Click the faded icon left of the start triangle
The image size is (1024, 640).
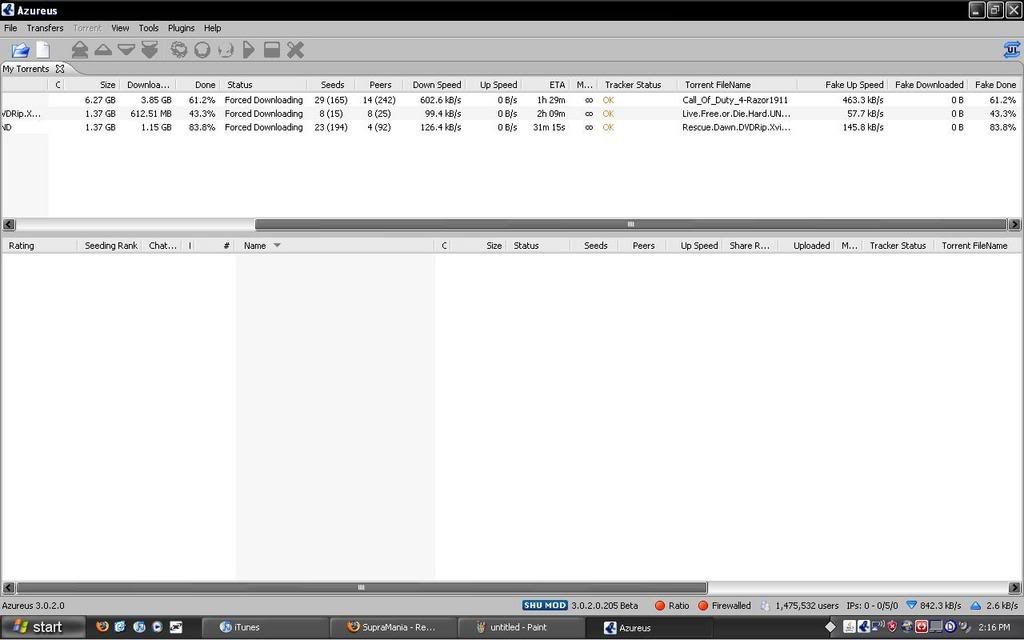click(225, 50)
